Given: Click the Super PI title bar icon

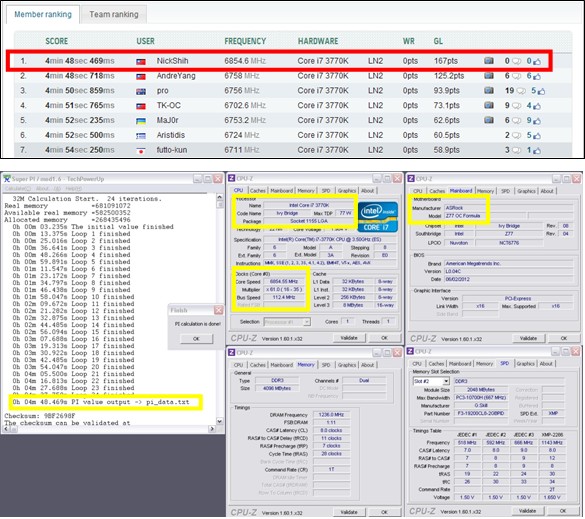Looking at the screenshot, I should 7,179.
